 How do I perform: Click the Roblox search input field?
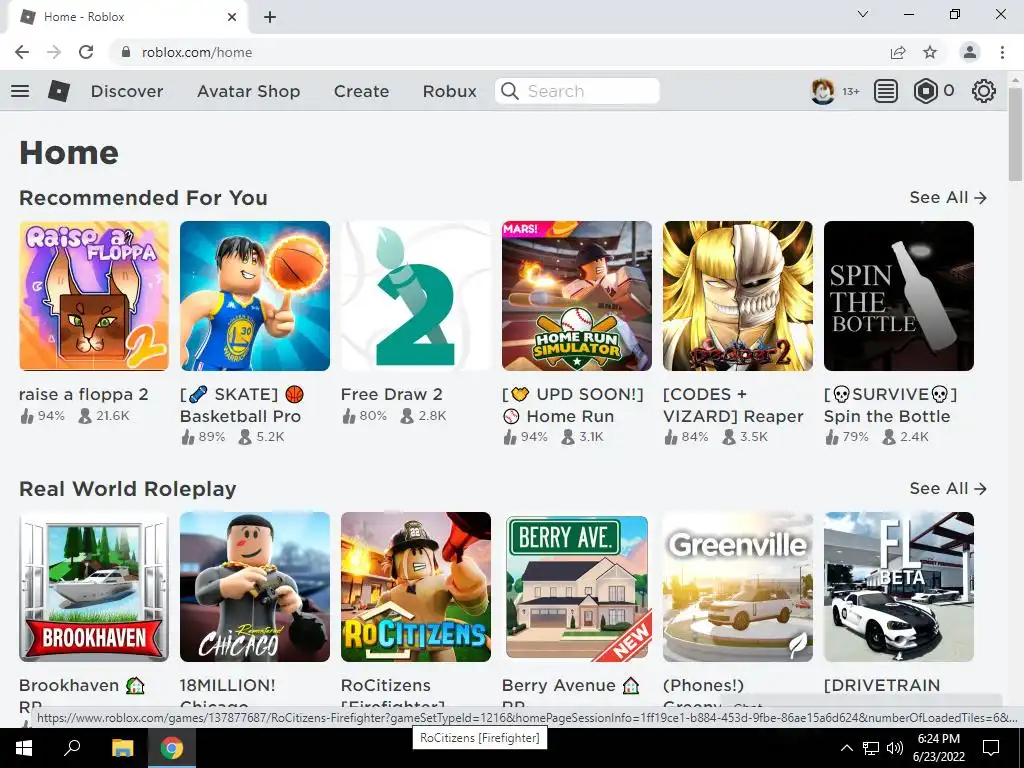tap(577, 91)
